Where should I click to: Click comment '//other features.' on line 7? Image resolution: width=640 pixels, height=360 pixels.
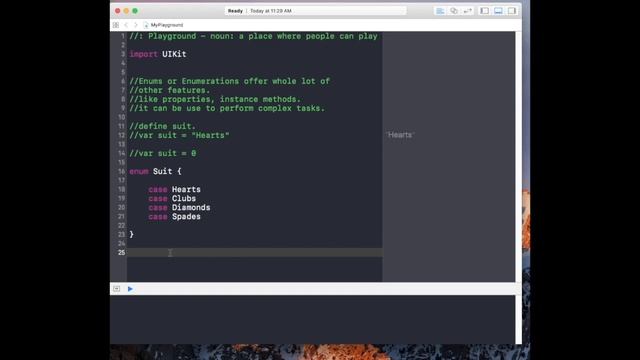(x=169, y=90)
